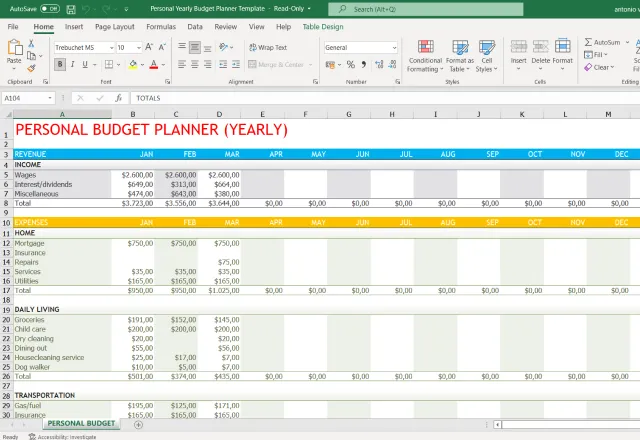Click the Redo arrow icon

click(x=106, y=9)
